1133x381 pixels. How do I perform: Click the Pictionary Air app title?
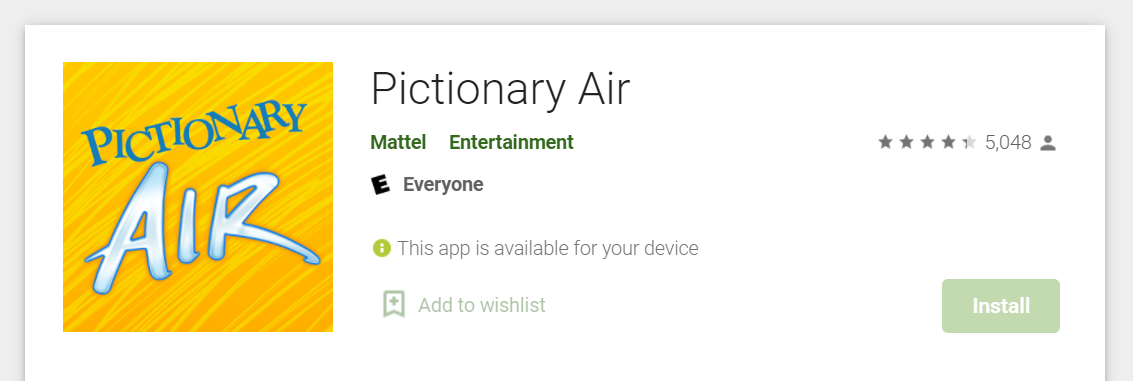(x=501, y=90)
